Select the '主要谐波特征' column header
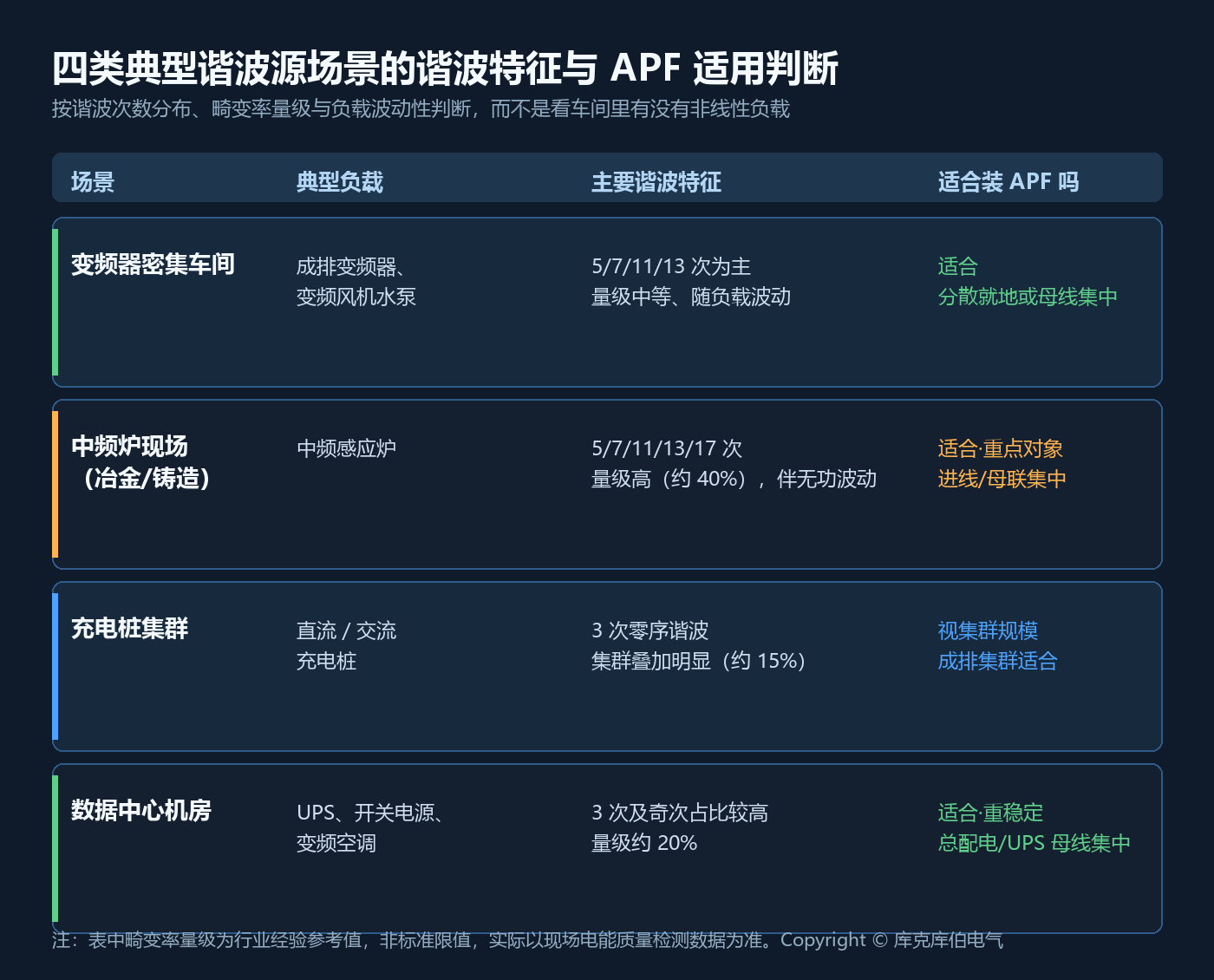The image size is (1214, 980). pos(656,182)
